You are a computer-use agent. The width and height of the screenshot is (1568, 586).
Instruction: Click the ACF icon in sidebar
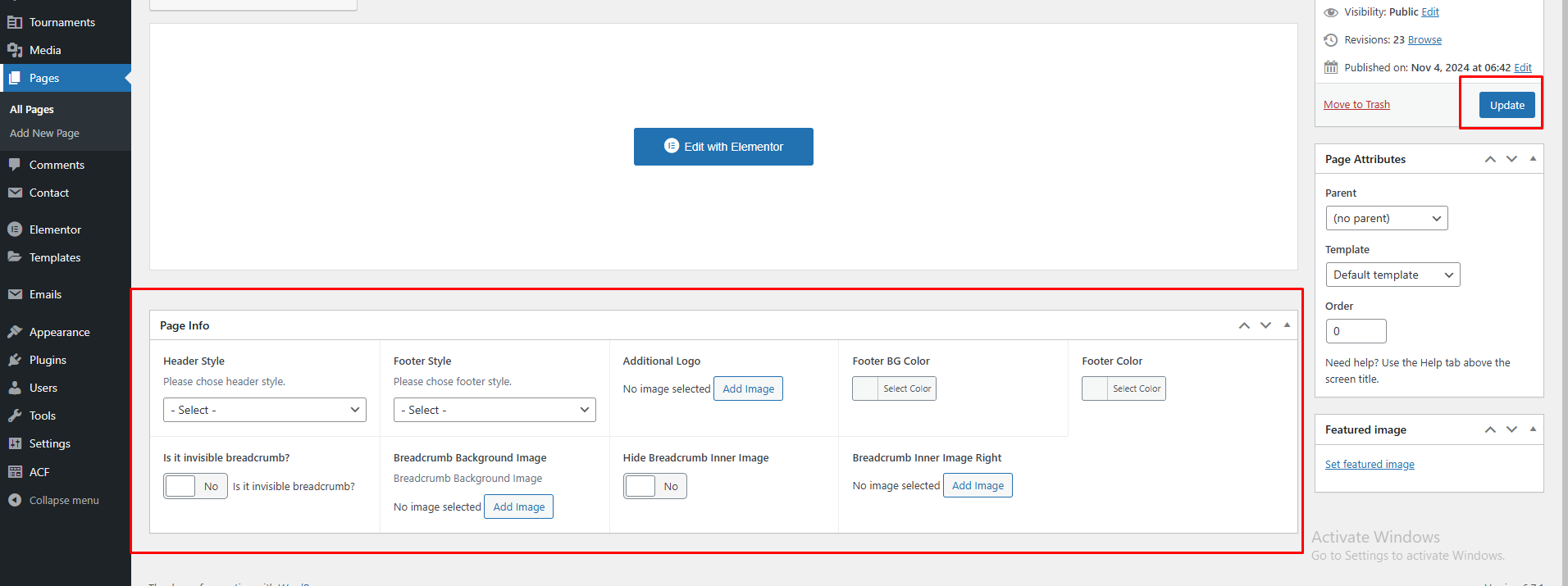(15, 472)
